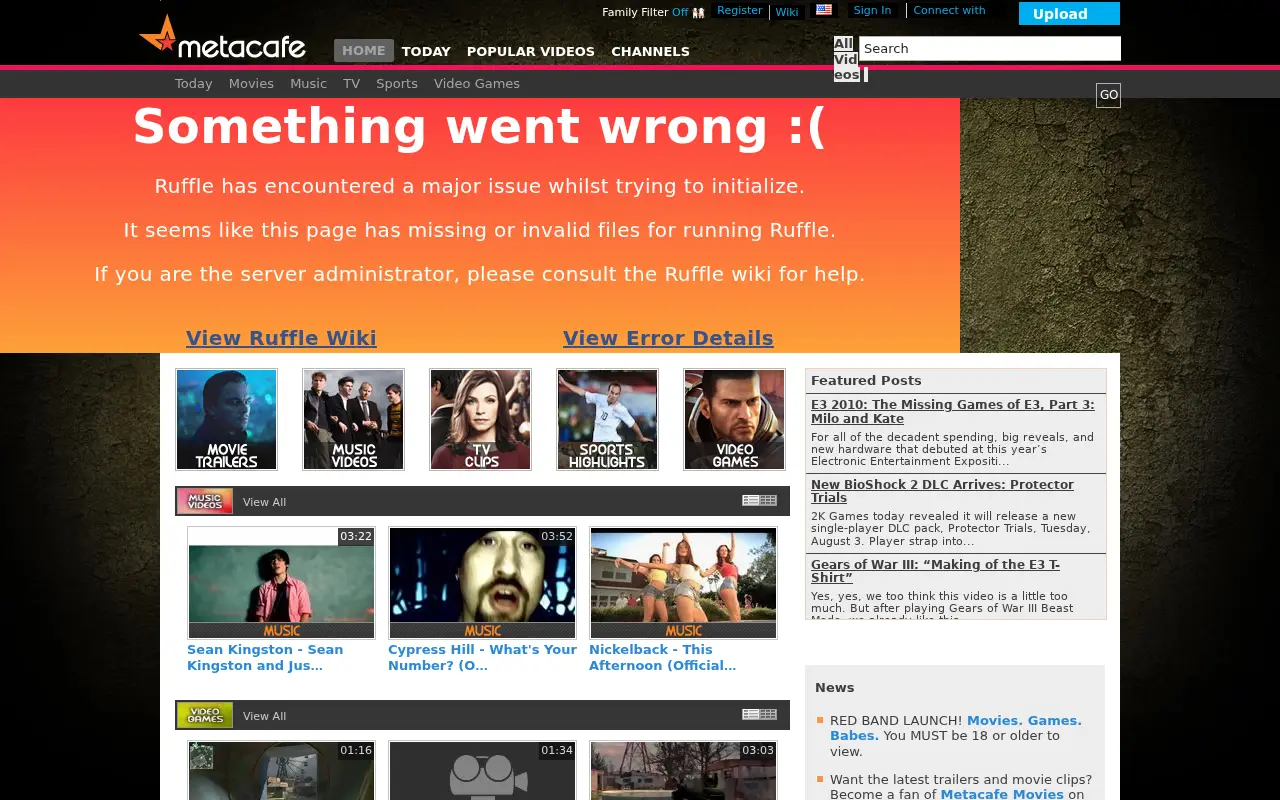Open the E3 2010 Missing Games post
The image size is (1280, 800).
coord(952,412)
